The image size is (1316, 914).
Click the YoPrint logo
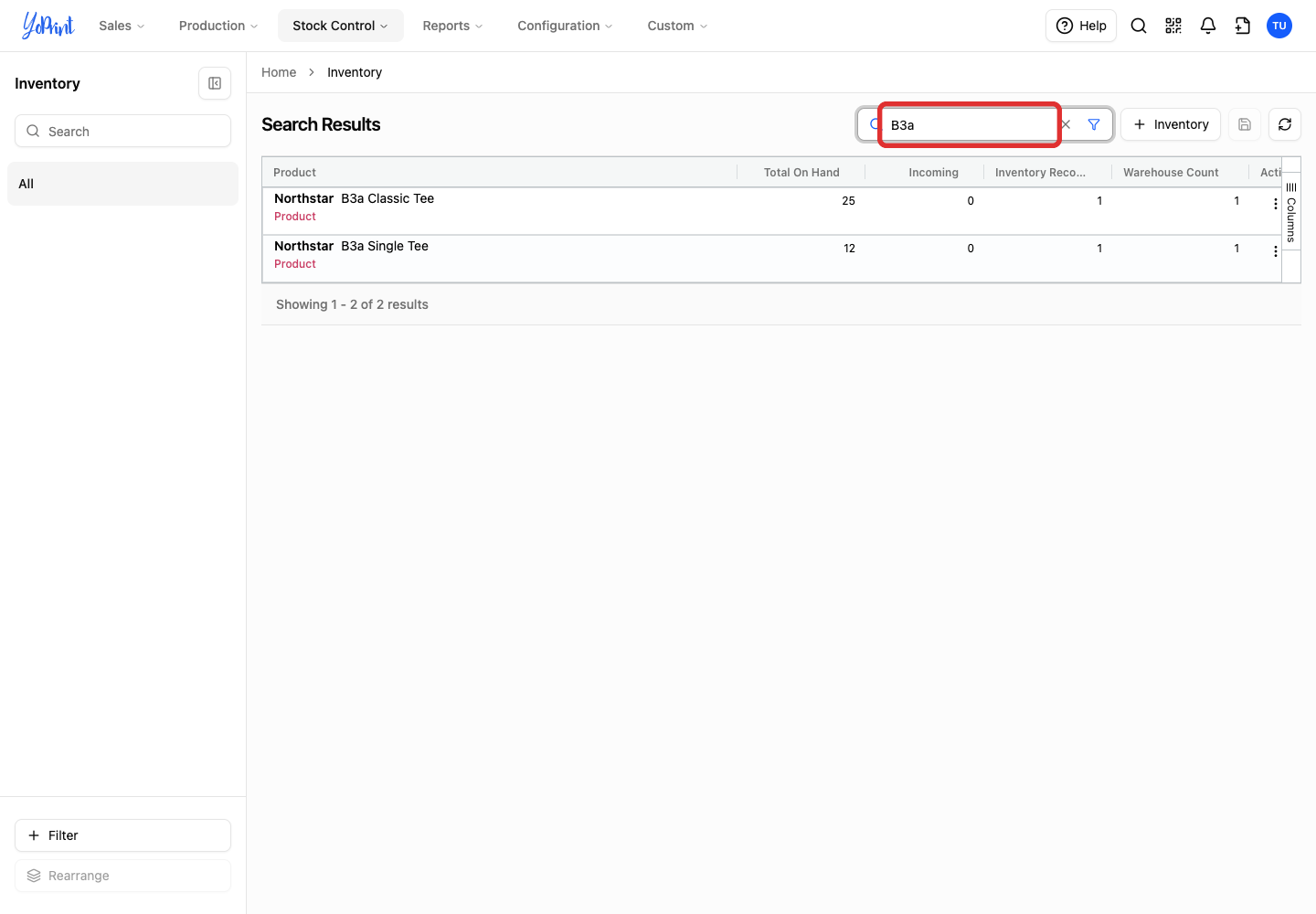coord(48,26)
